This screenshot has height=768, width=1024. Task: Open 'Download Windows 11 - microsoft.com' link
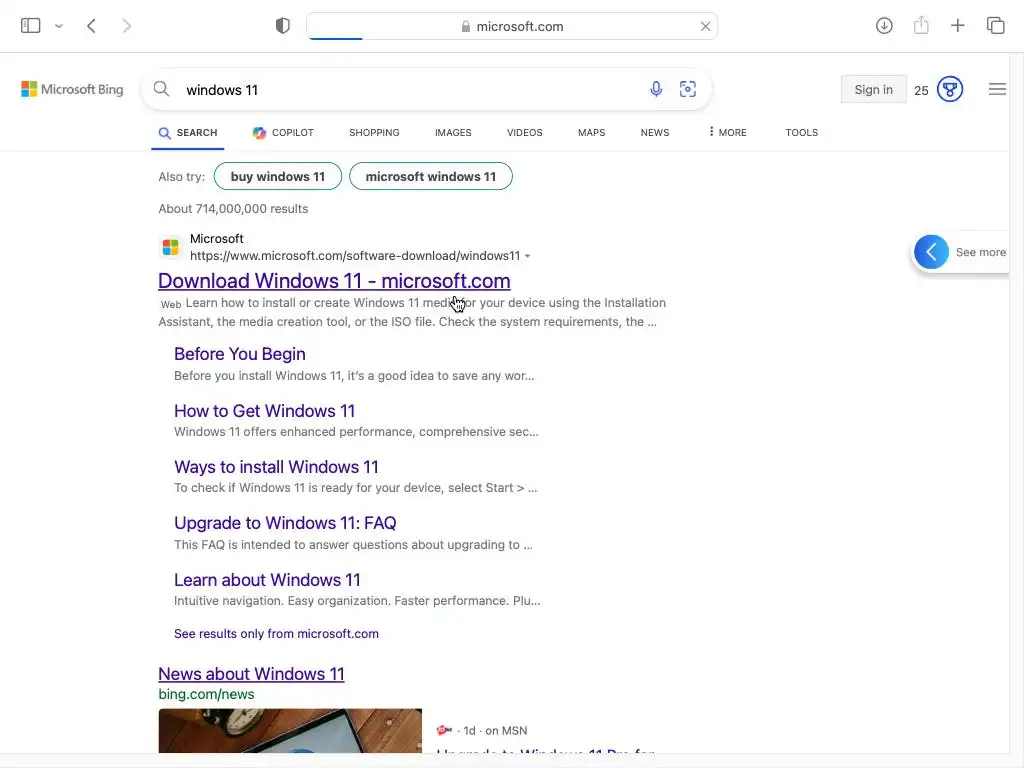(334, 281)
